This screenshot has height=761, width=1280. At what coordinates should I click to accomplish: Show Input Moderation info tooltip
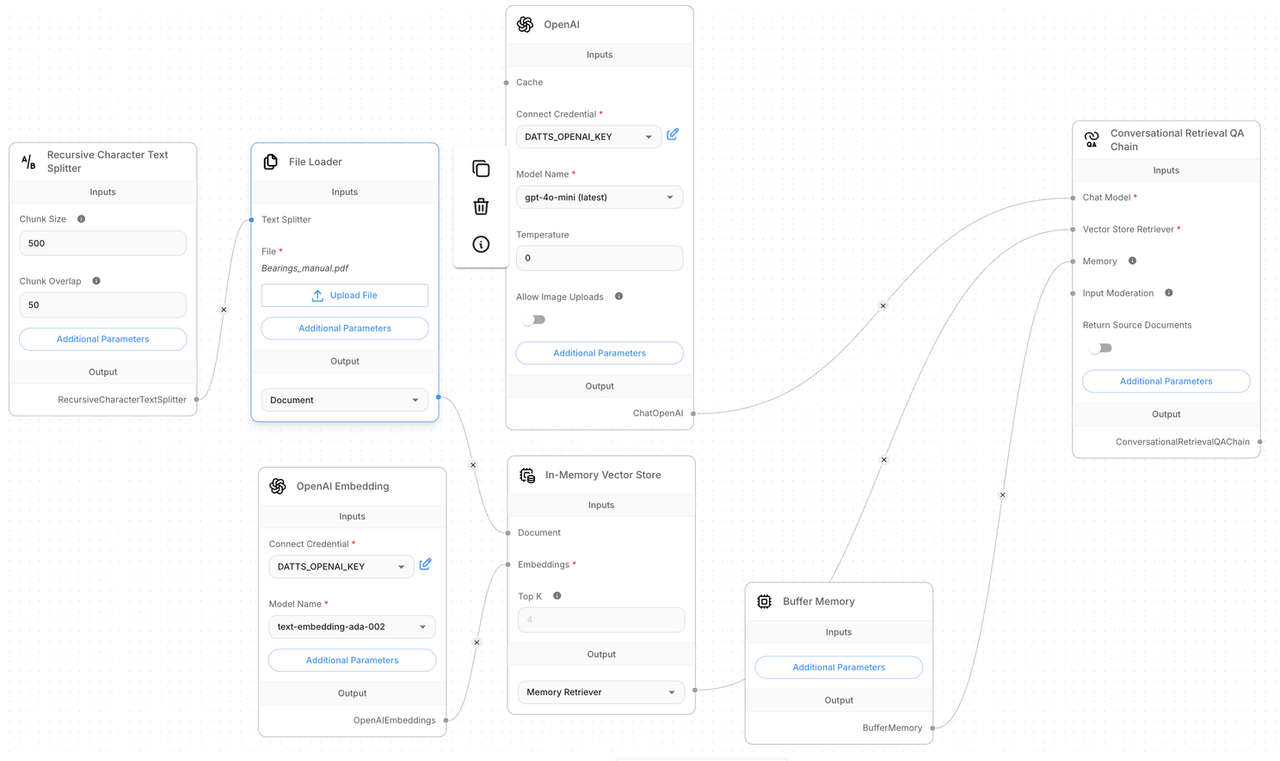point(1169,293)
